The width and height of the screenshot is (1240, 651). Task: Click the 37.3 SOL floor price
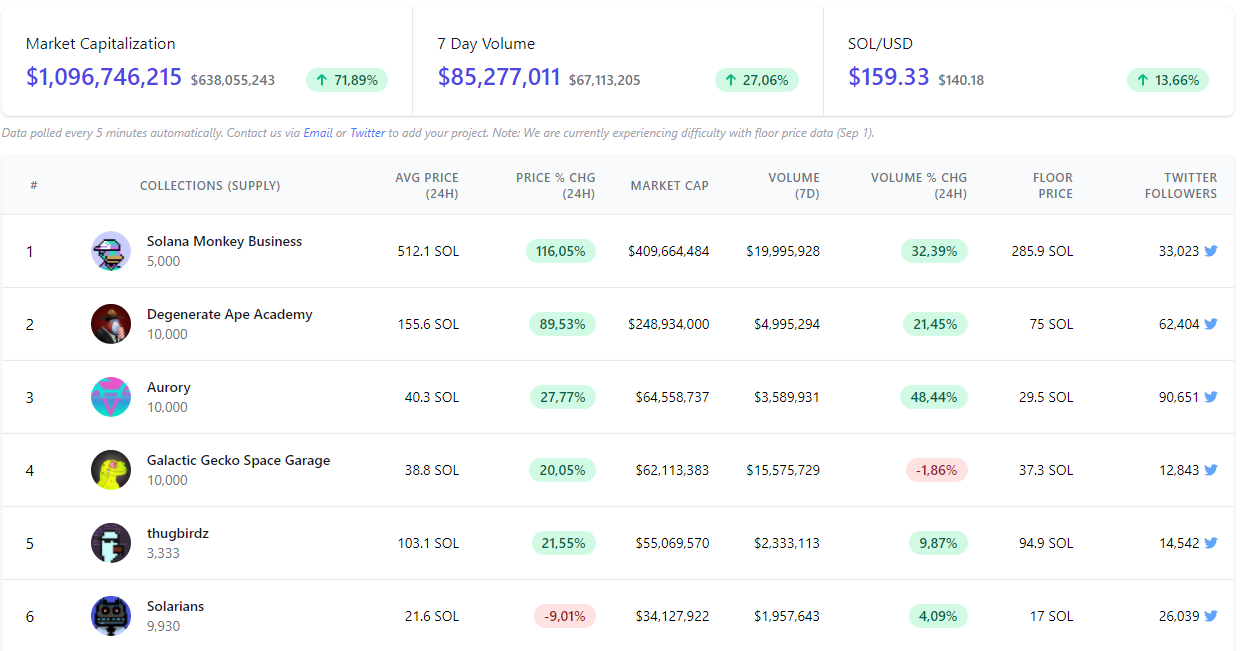tap(1046, 470)
